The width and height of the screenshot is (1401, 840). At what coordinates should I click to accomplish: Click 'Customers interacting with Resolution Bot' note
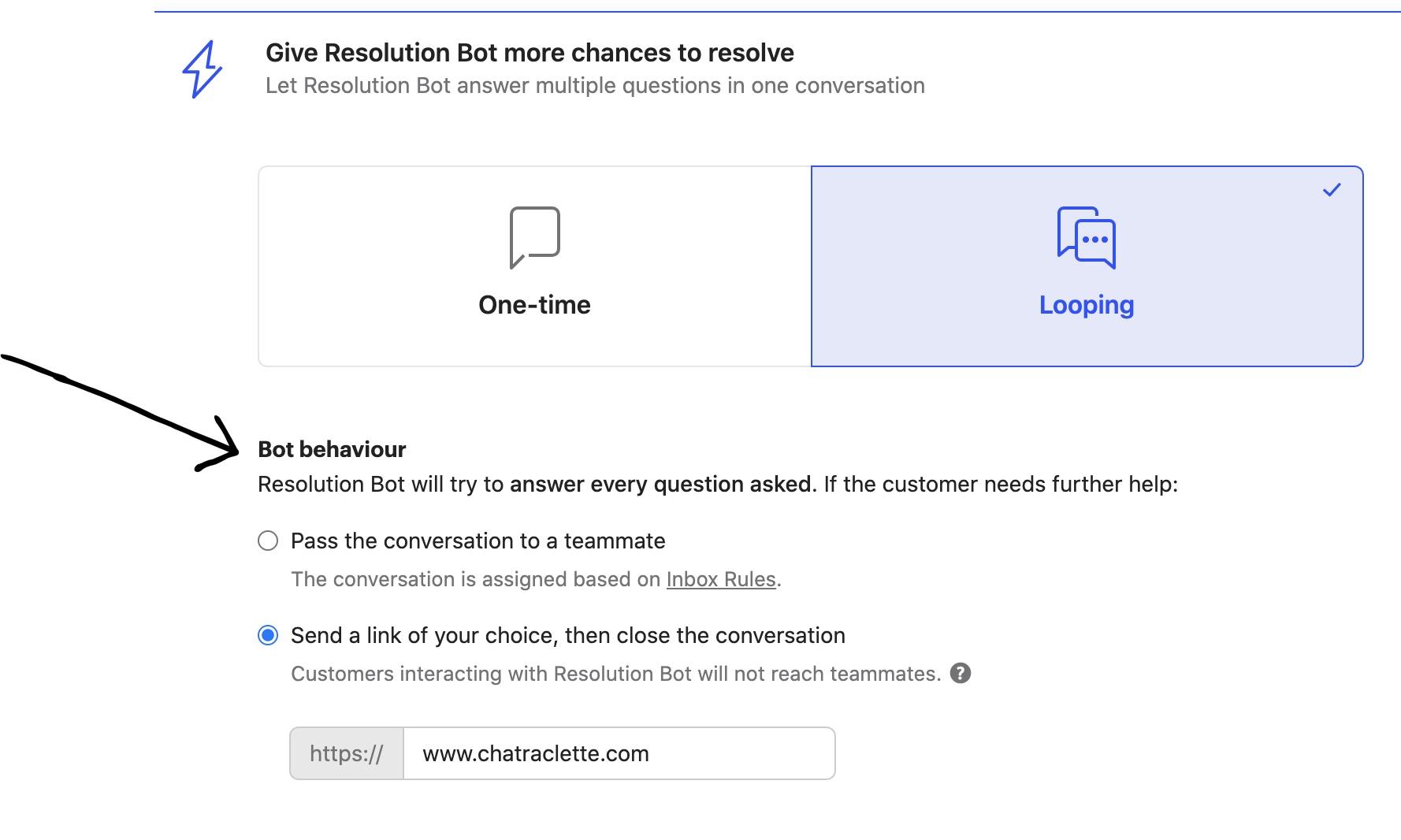point(616,674)
